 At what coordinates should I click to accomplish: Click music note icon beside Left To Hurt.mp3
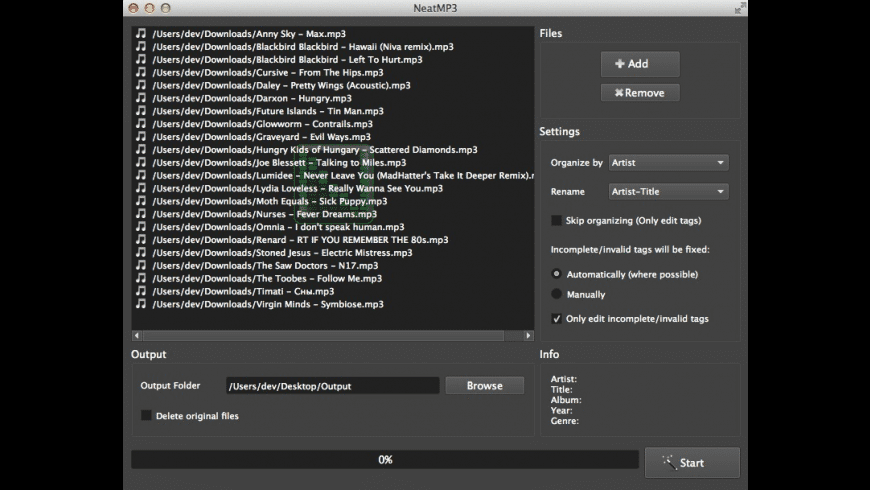point(141,59)
